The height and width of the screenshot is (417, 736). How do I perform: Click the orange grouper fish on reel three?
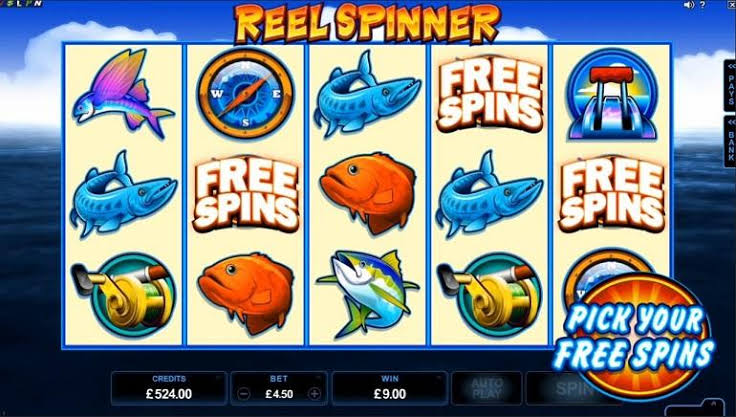368,192
